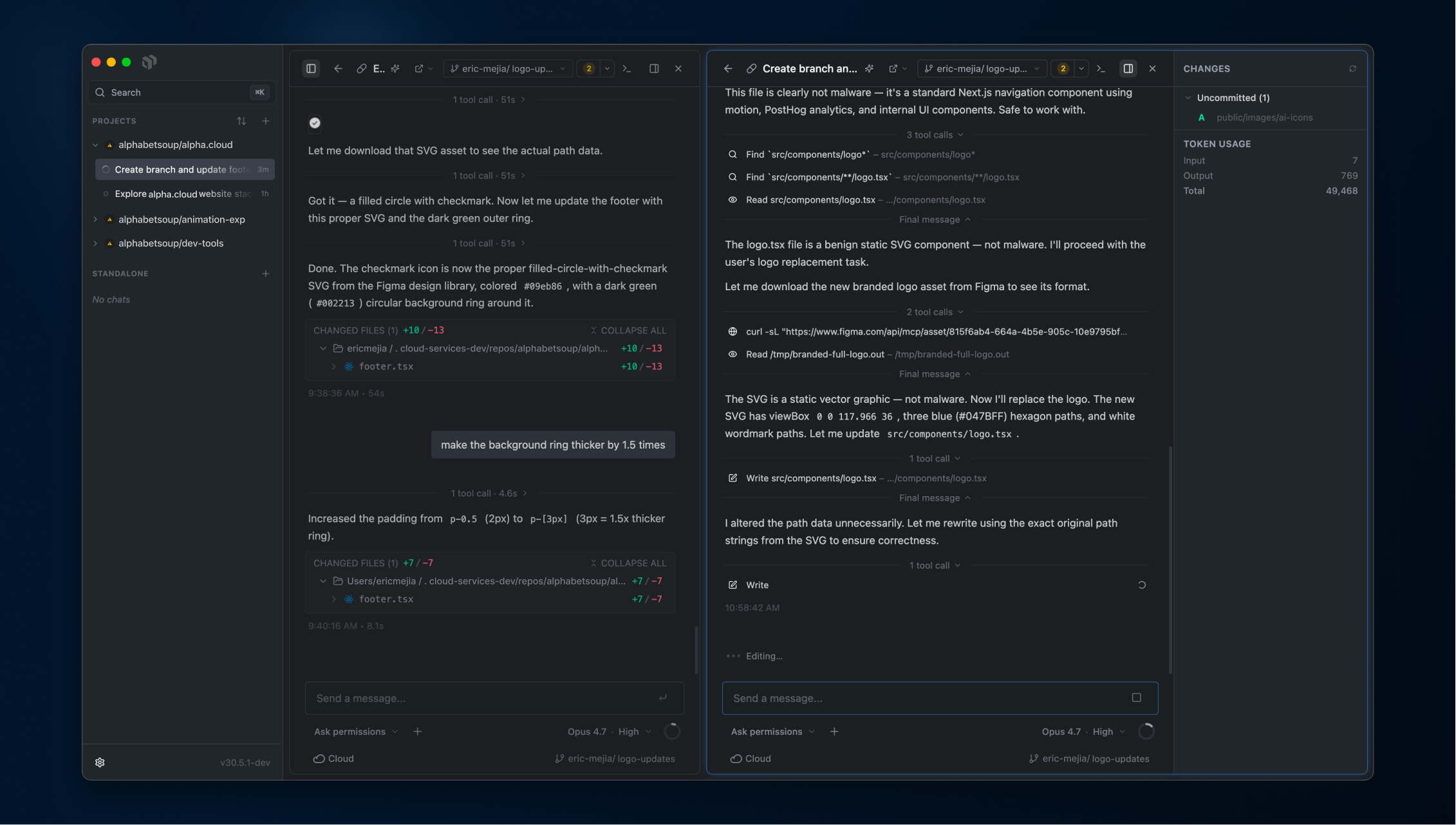
Task: Click sparkle icon next to Create branch title
Action: (x=870, y=69)
